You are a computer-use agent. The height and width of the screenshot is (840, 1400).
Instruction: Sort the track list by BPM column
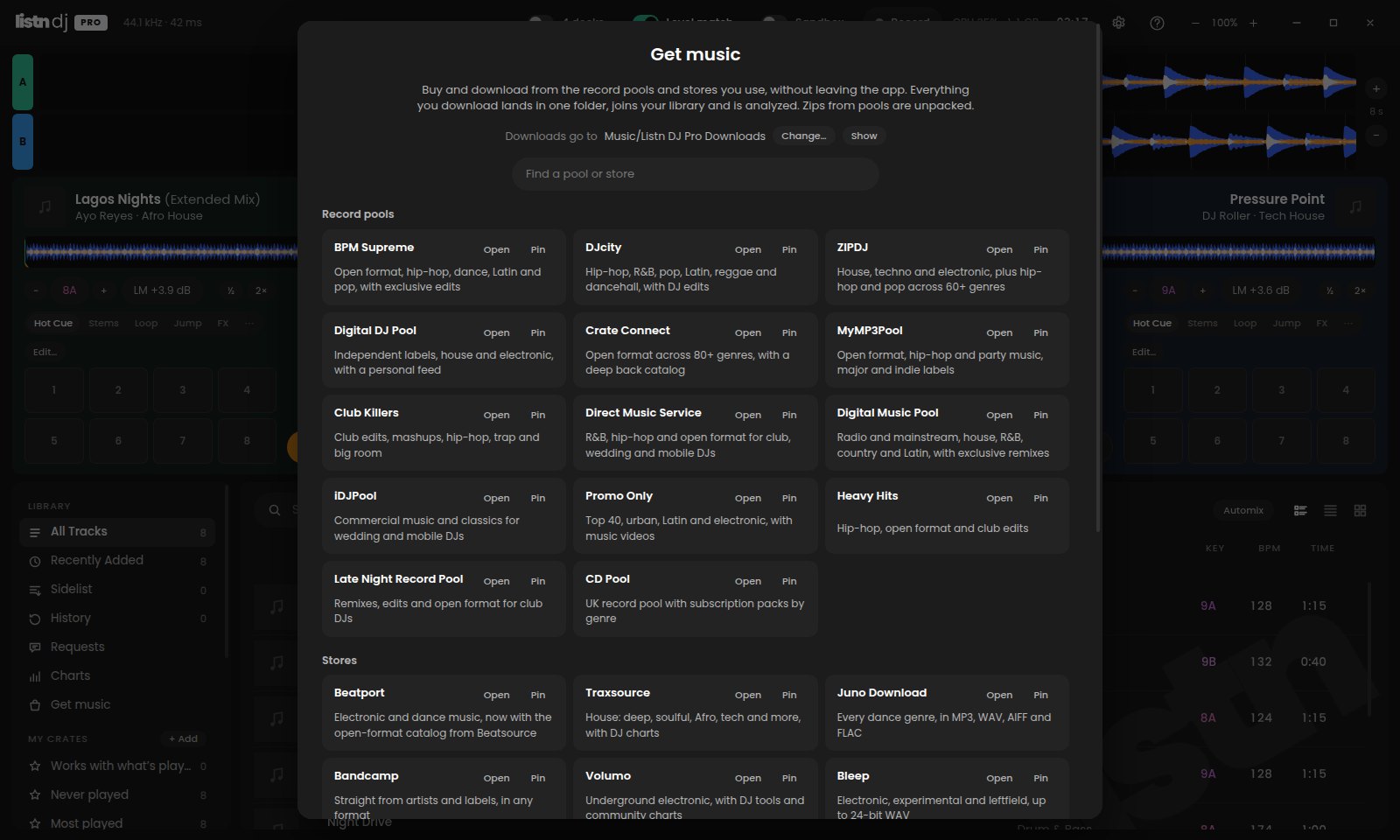tap(1269, 549)
